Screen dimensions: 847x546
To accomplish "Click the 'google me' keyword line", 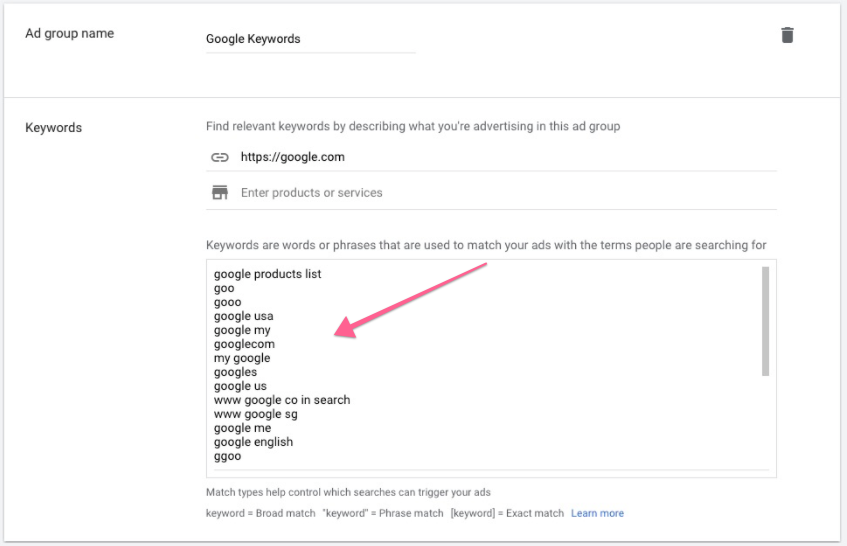I will pos(242,428).
